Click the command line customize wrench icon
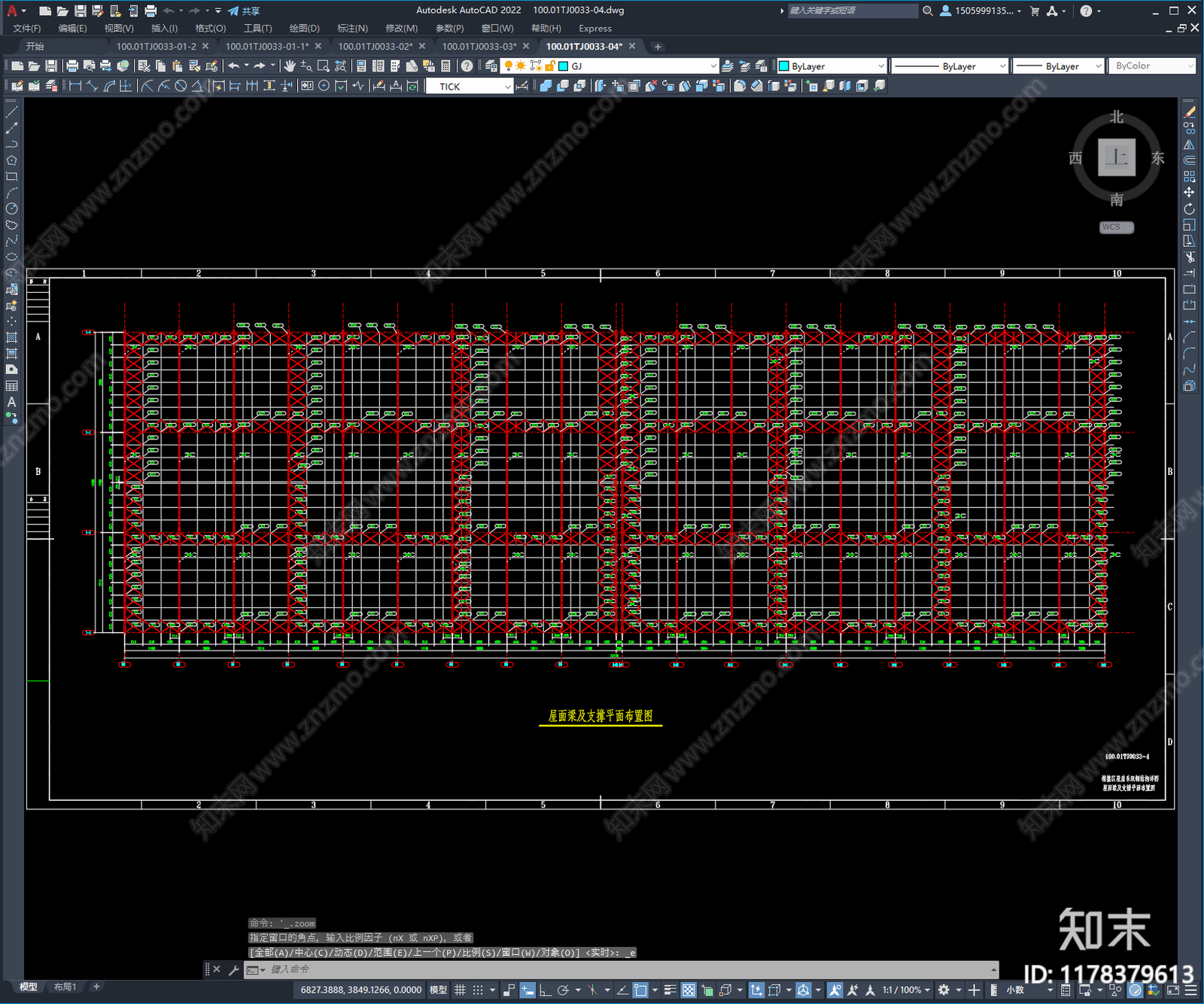1204x1004 pixels. pyautogui.click(x=233, y=970)
